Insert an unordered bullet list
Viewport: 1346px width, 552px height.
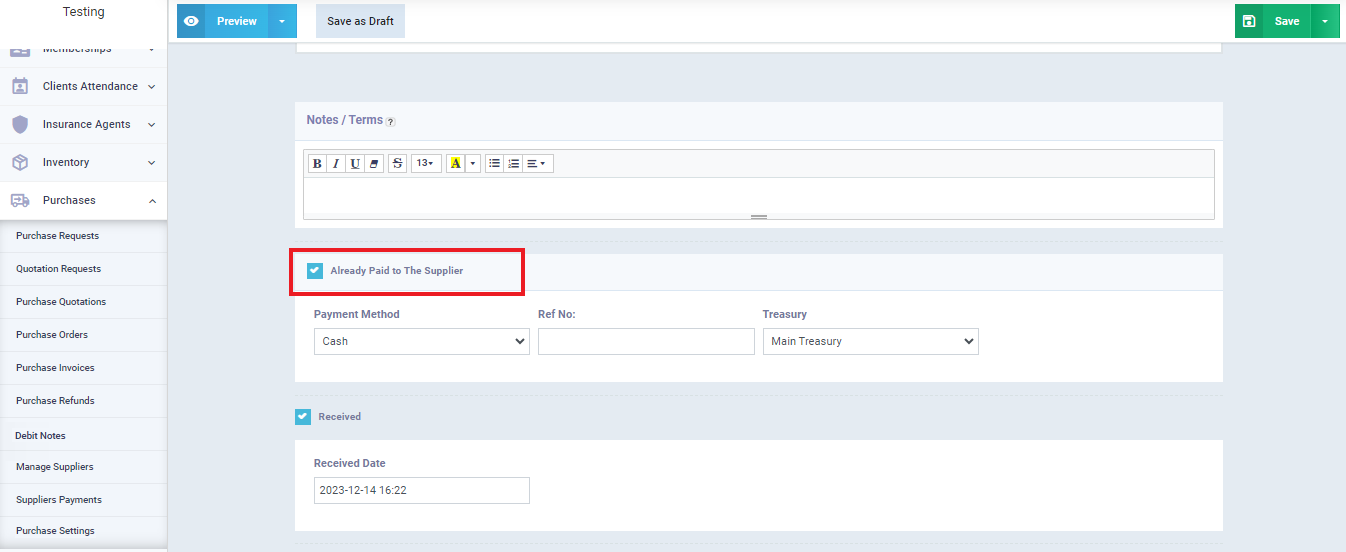coord(494,164)
